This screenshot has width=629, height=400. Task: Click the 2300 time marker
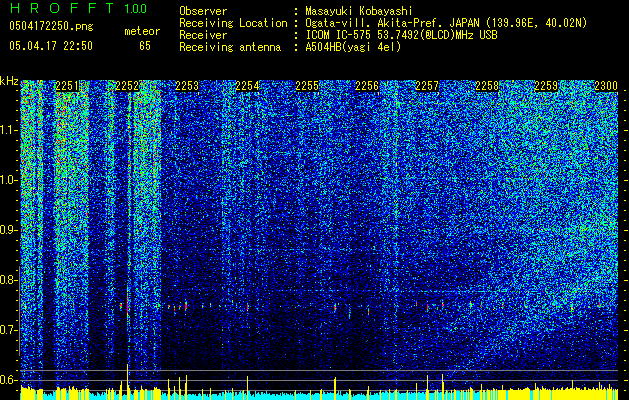[606, 86]
